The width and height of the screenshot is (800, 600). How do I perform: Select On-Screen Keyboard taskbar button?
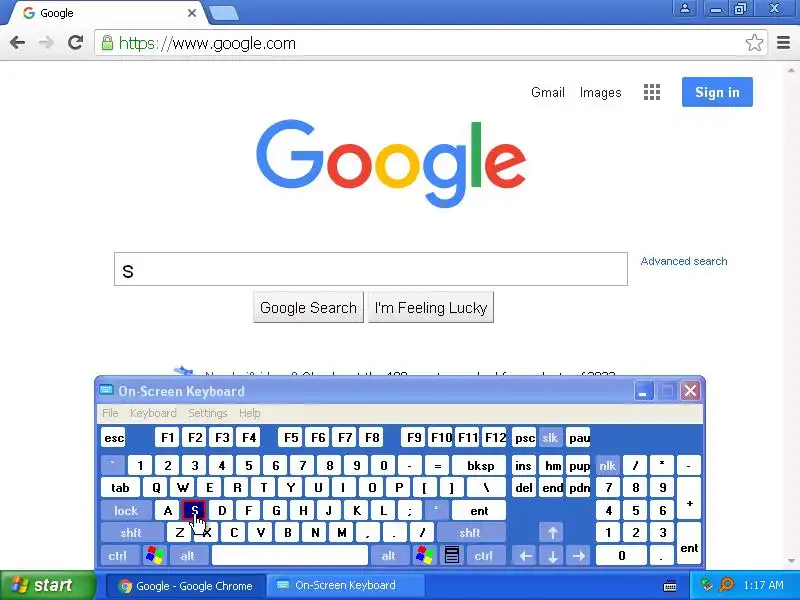(x=346, y=586)
